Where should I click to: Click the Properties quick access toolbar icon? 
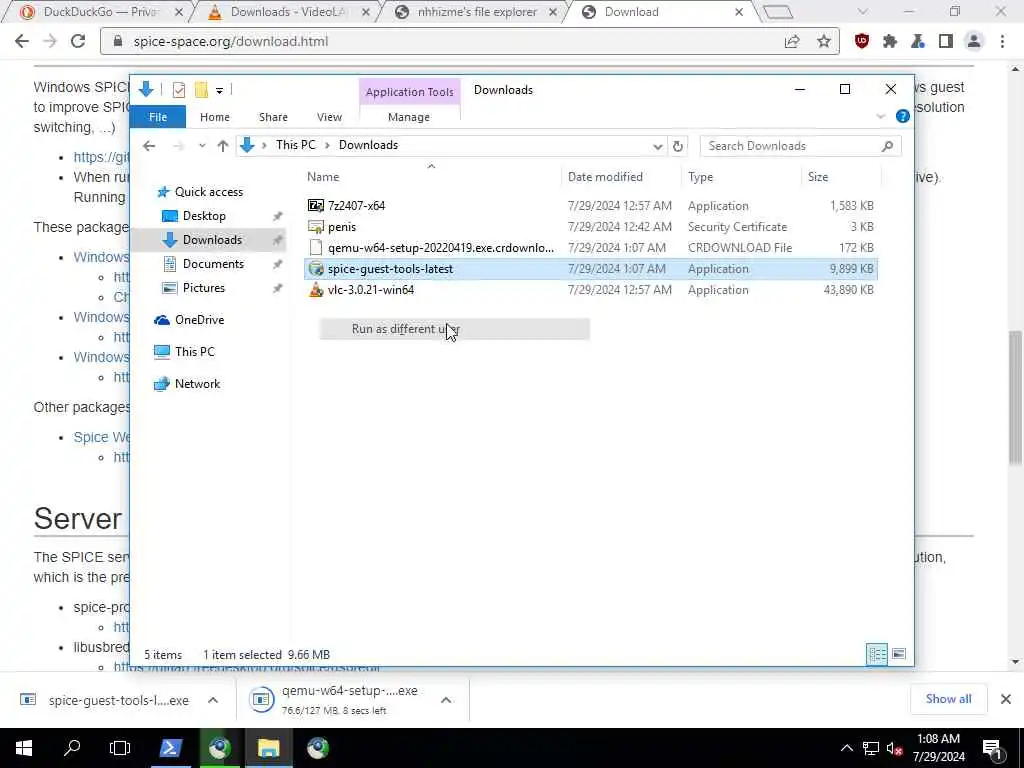coord(178,89)
